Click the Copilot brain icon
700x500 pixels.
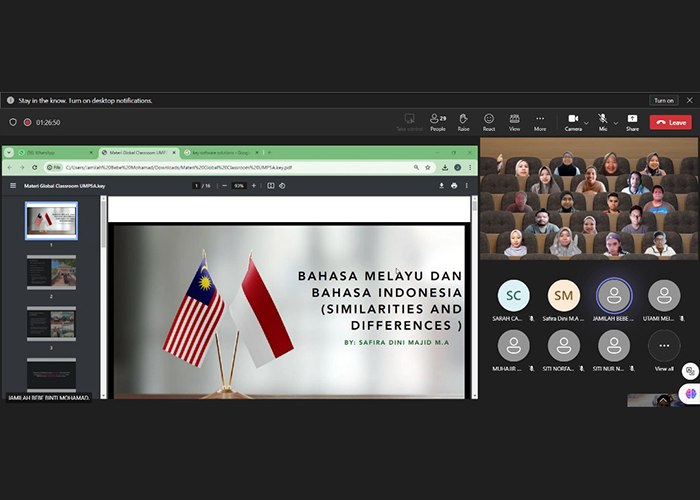690,393
